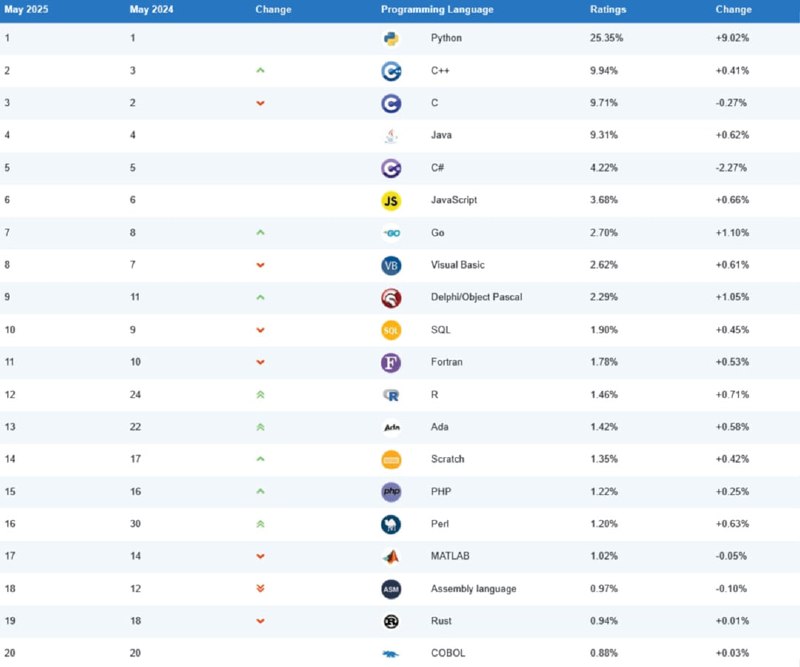
Task: Click Python's 25.35% rating value
Action: [606, 38]
